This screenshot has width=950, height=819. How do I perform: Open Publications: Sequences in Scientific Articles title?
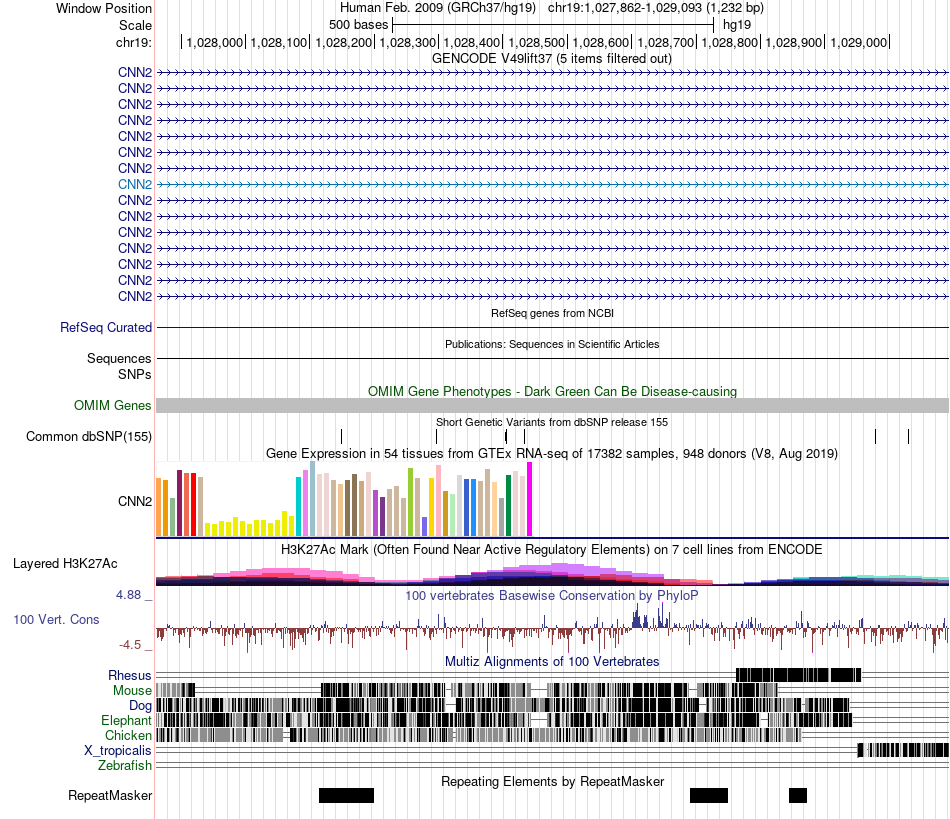coord(552,344)
